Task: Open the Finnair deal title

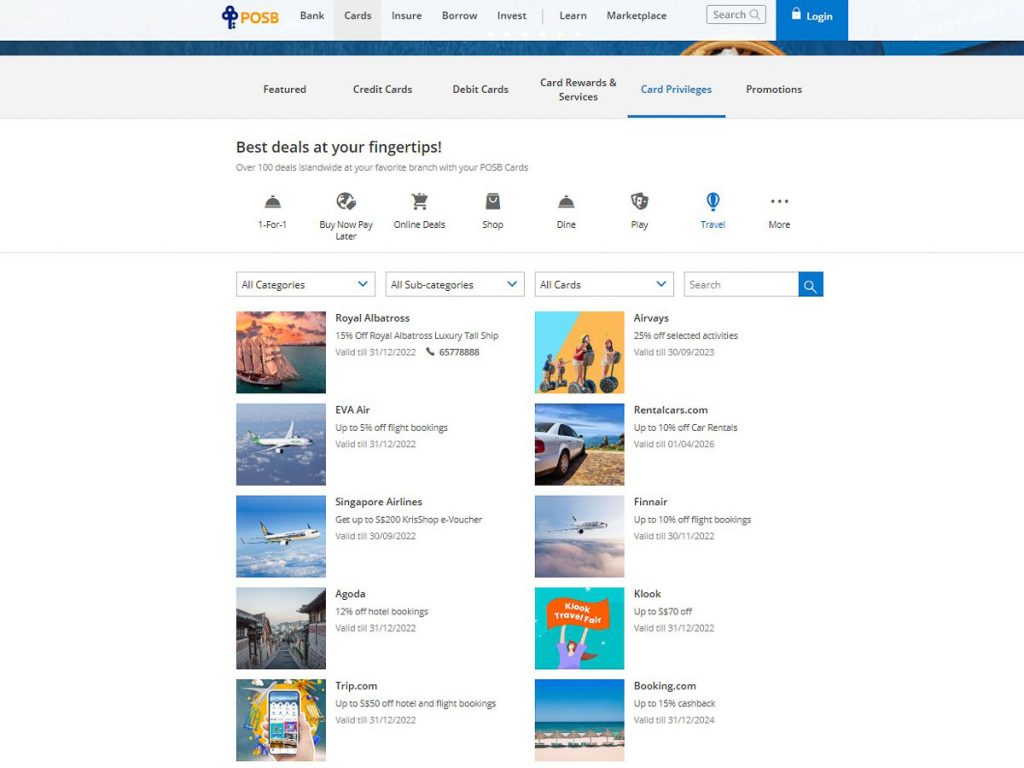Action: 650,502
